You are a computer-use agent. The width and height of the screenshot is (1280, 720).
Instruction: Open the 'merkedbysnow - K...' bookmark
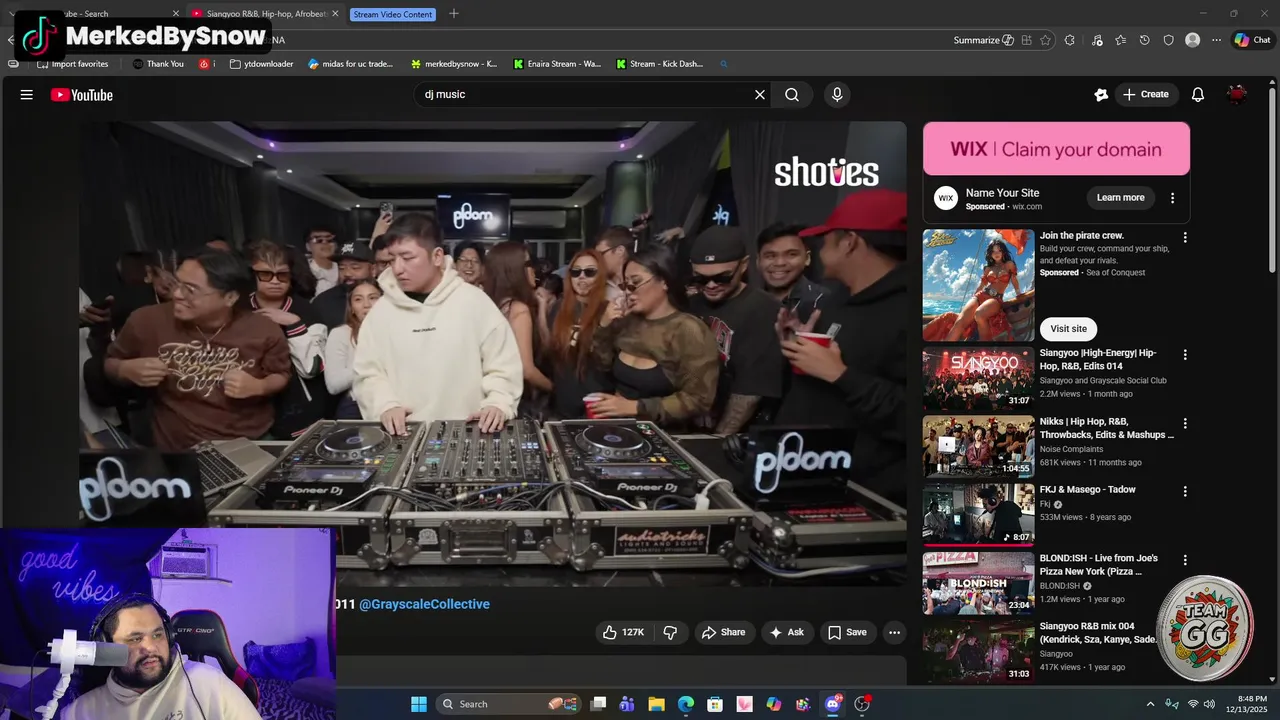(x=453, y=64)
